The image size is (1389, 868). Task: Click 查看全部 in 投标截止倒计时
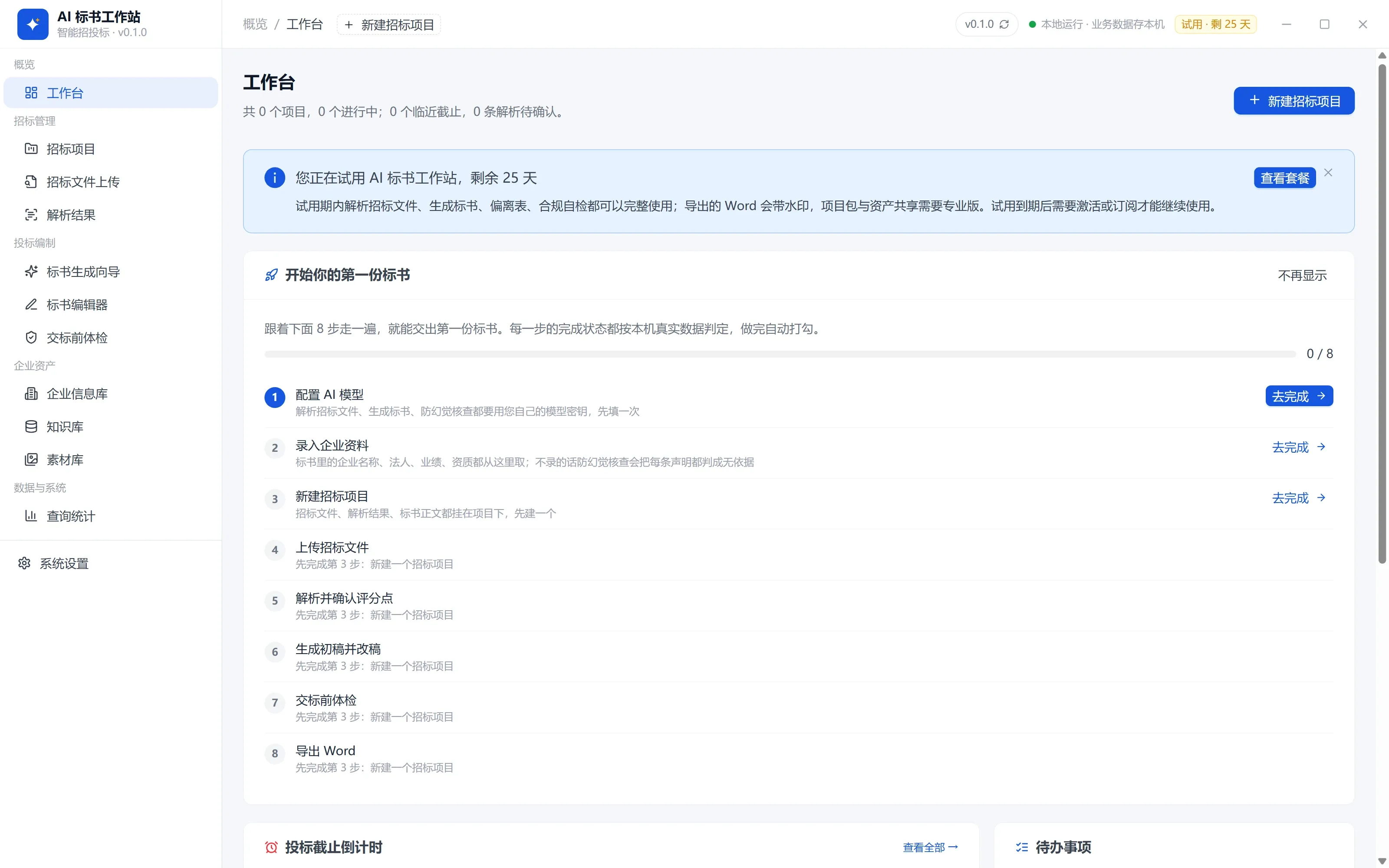930,847
